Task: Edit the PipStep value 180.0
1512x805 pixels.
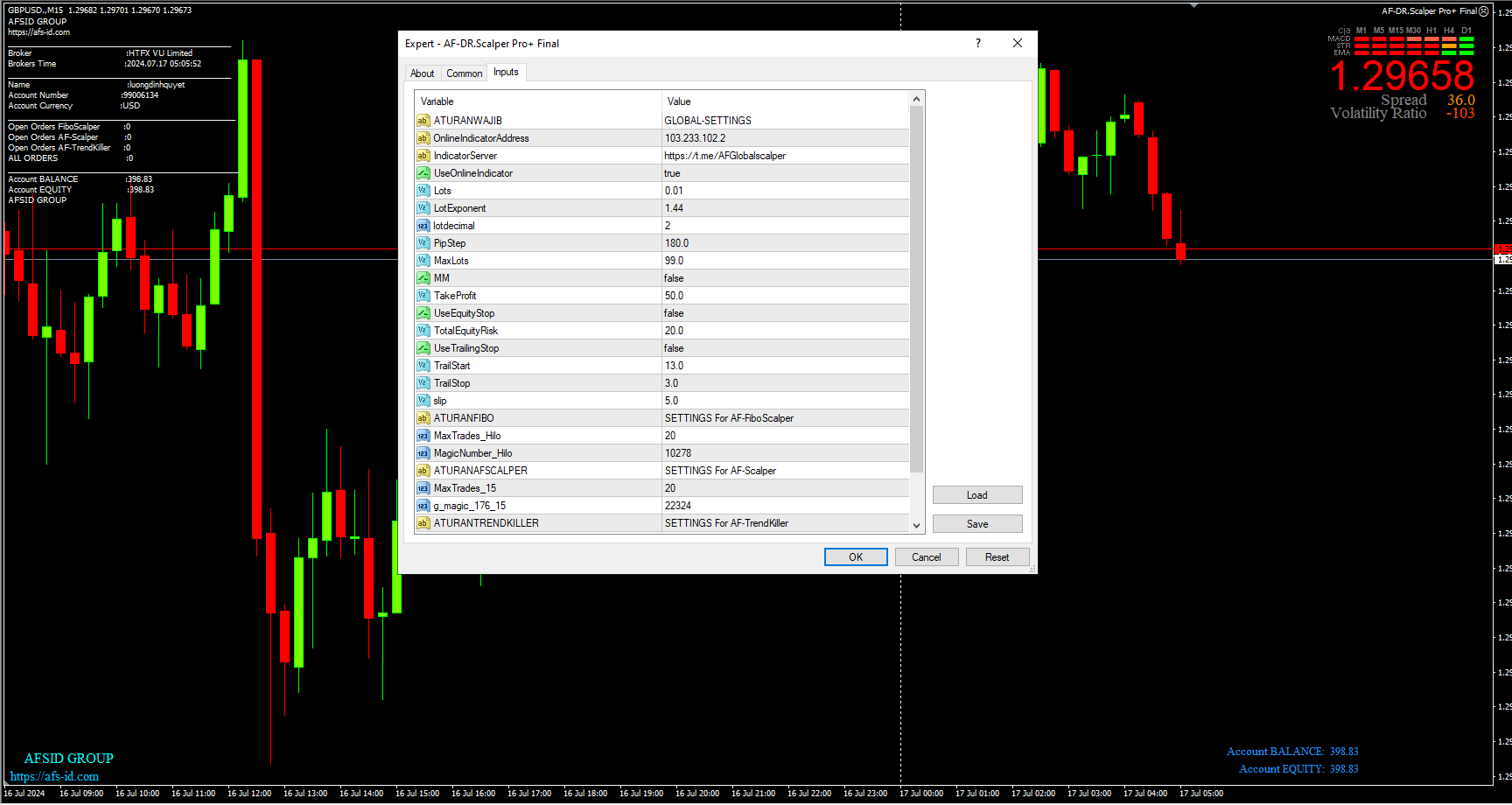Action: tap(786, 243)
